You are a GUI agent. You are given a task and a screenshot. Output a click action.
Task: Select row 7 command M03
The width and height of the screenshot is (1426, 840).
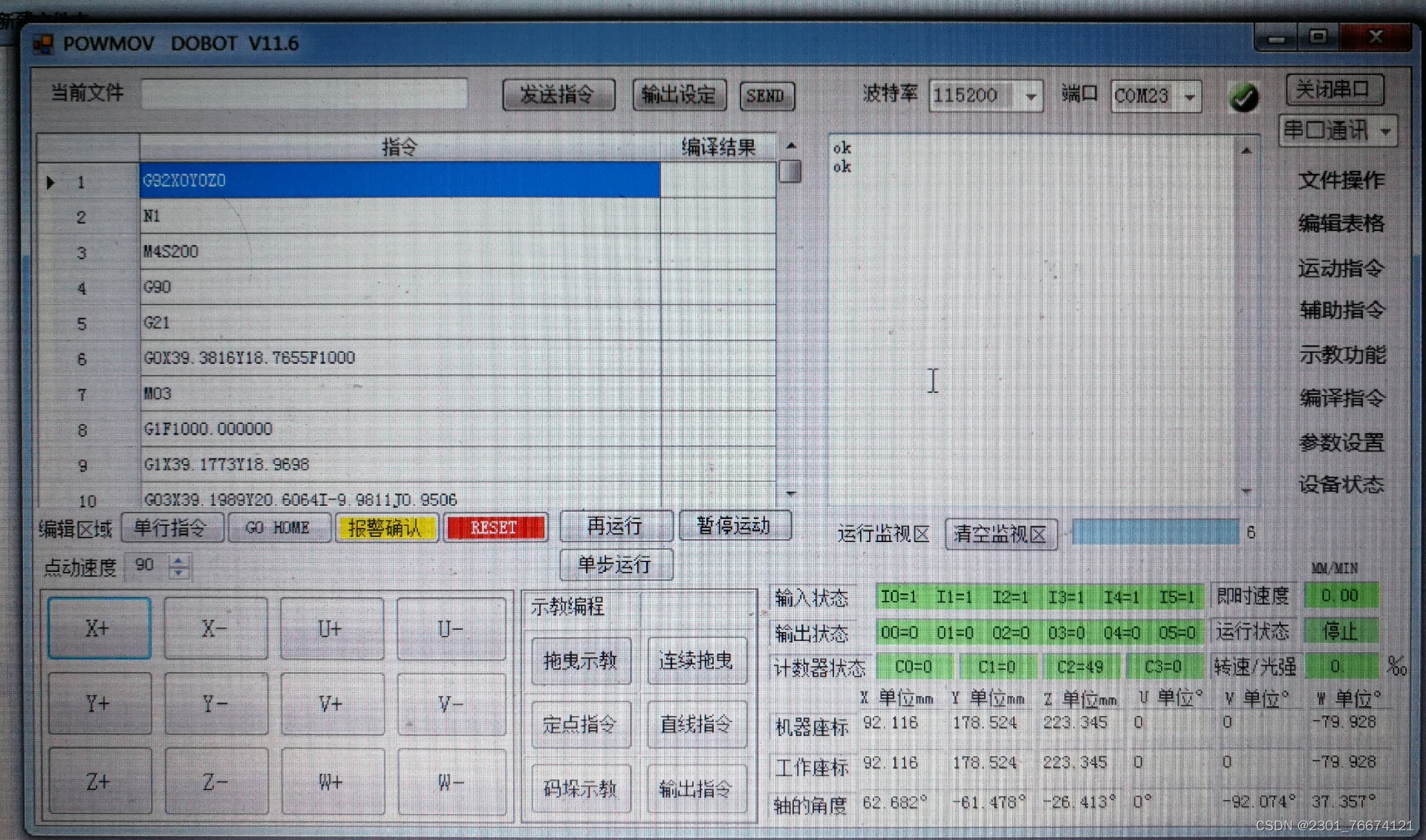[x=400, y=394]
